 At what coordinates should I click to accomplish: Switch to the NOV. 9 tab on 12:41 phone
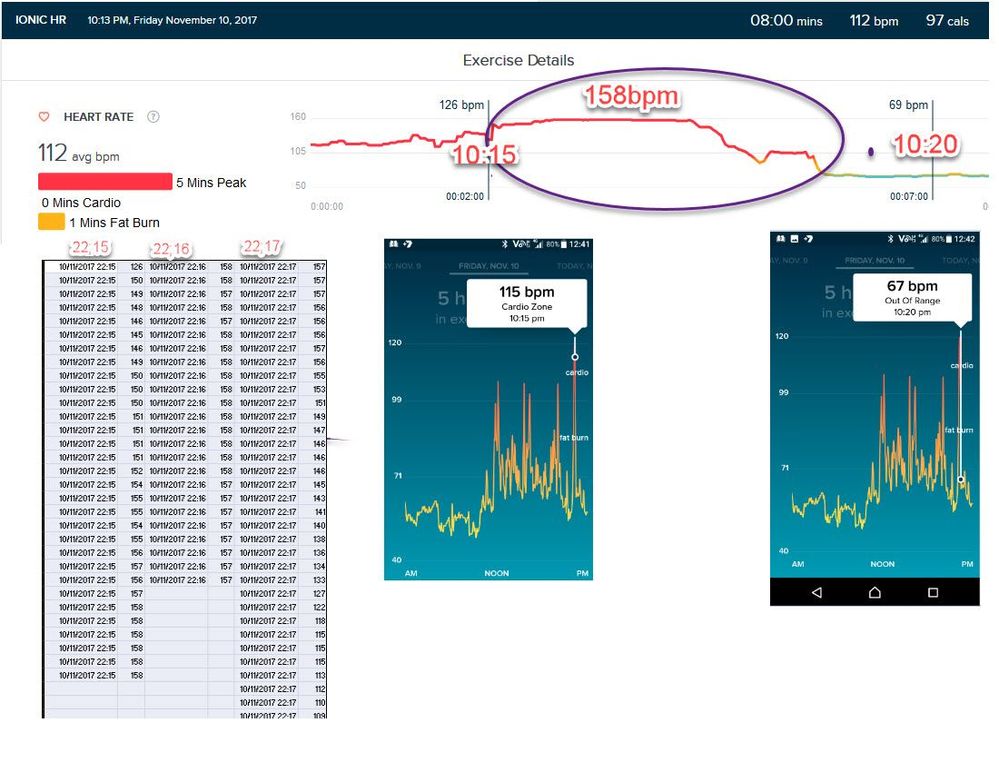coord(403,266)
